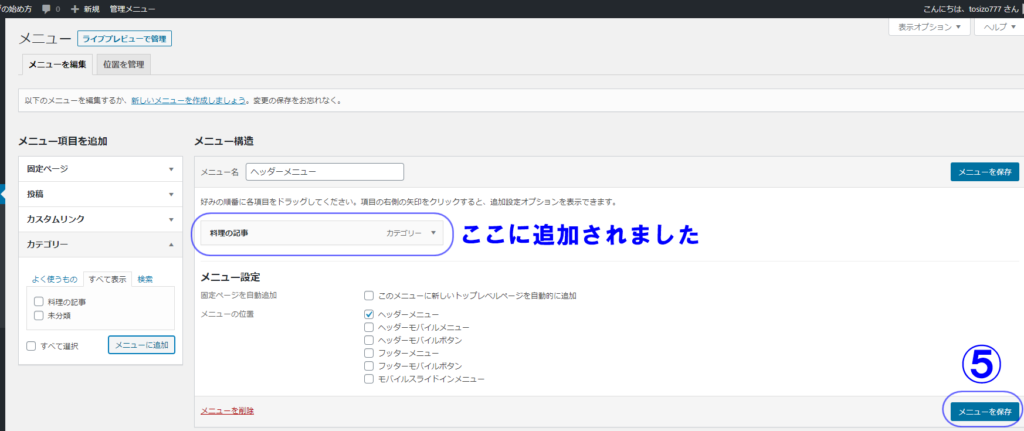
Task: Click the メニューに追加 button
Action: (x=141, y=345)
